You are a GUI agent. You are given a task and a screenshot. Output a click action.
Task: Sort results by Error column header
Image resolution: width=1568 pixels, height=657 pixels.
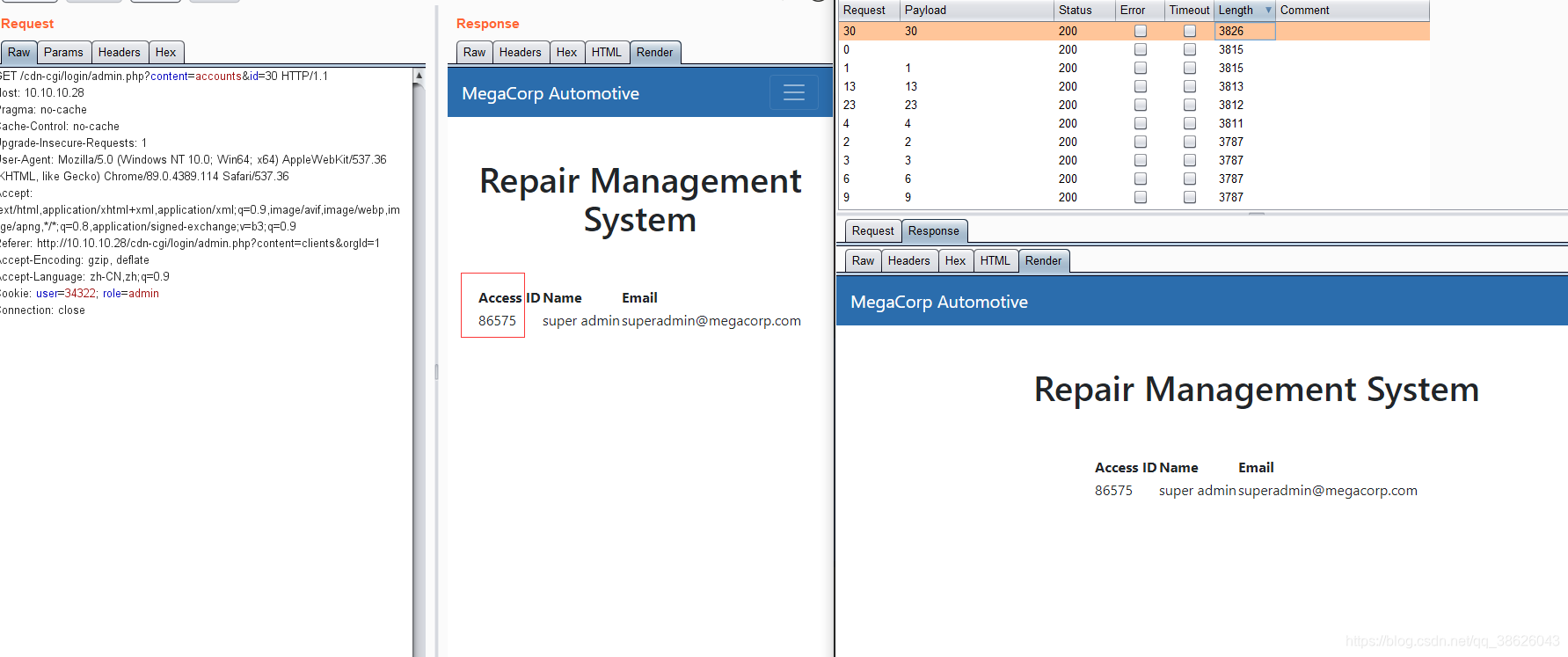point(1140,11)
